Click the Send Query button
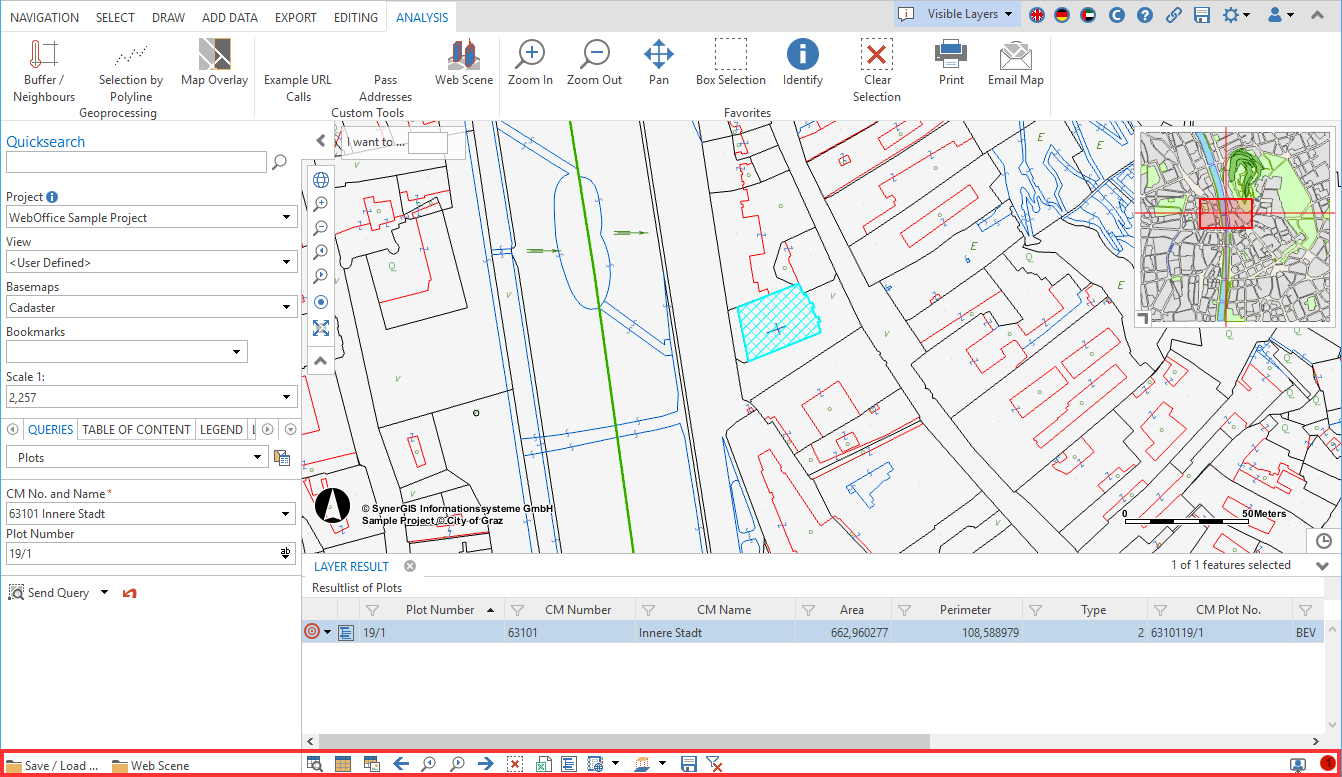1342x777 pixels. tap(50, 592)
